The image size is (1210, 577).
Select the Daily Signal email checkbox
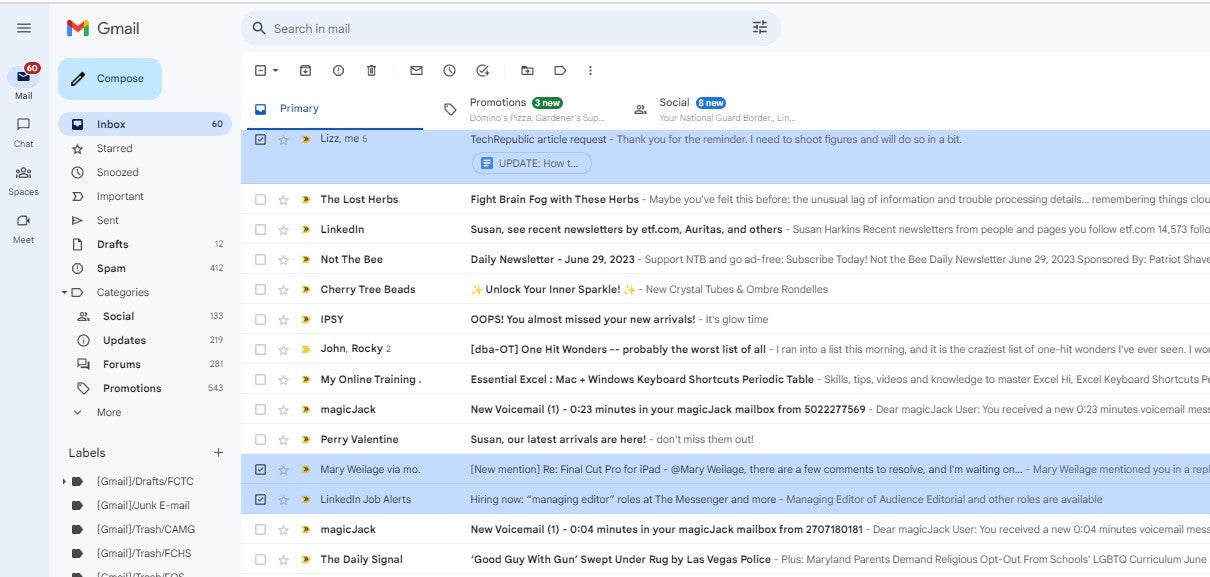click(x=260, y=559)
